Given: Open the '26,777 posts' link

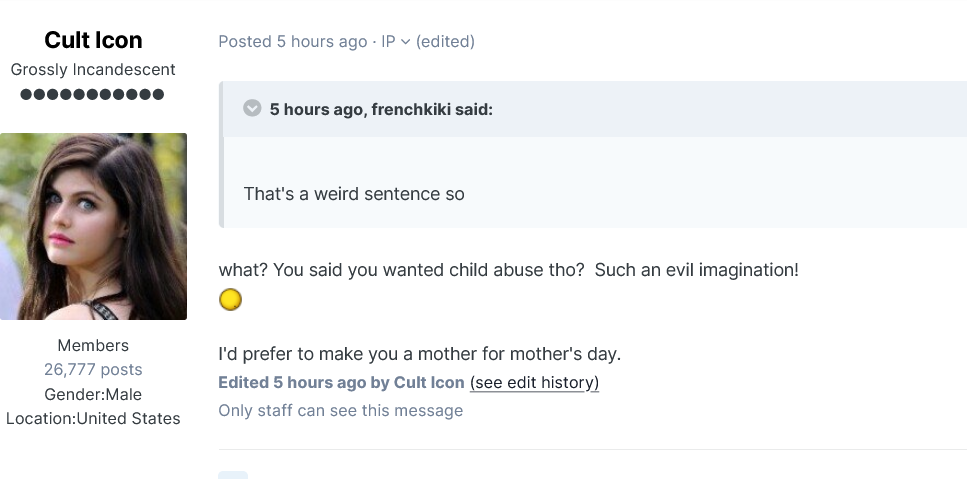Looking at the screenshot, I should tap(93, 370).
